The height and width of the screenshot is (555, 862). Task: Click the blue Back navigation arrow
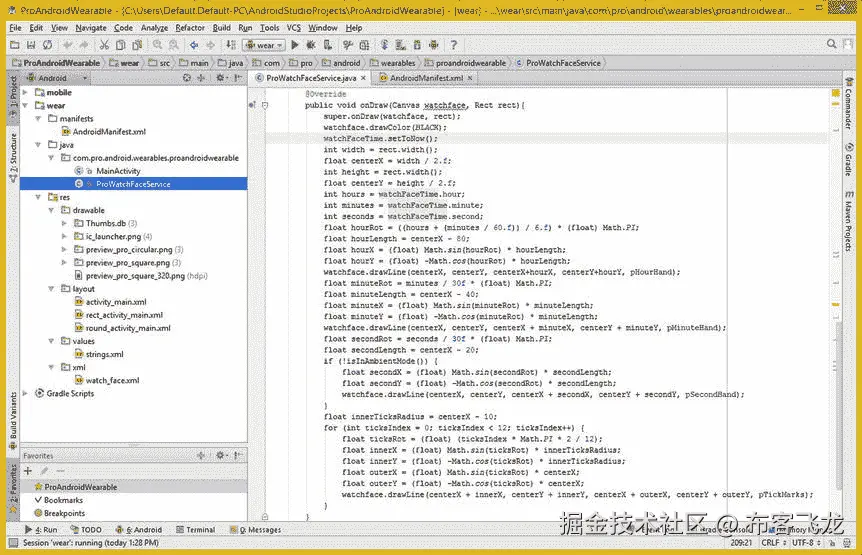click(x=194, y=45)
